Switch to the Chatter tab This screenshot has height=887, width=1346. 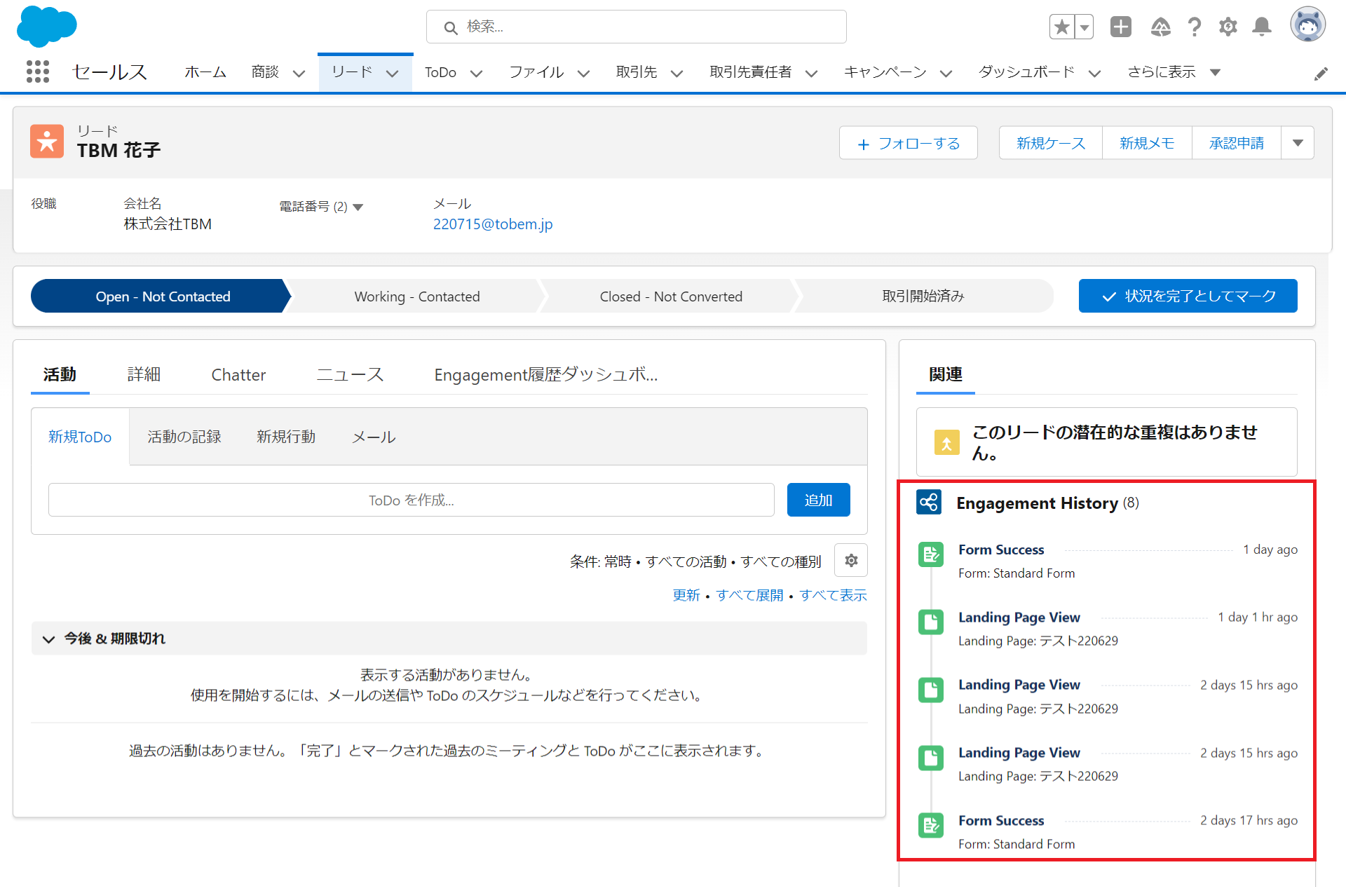click(x=238, y=374)
